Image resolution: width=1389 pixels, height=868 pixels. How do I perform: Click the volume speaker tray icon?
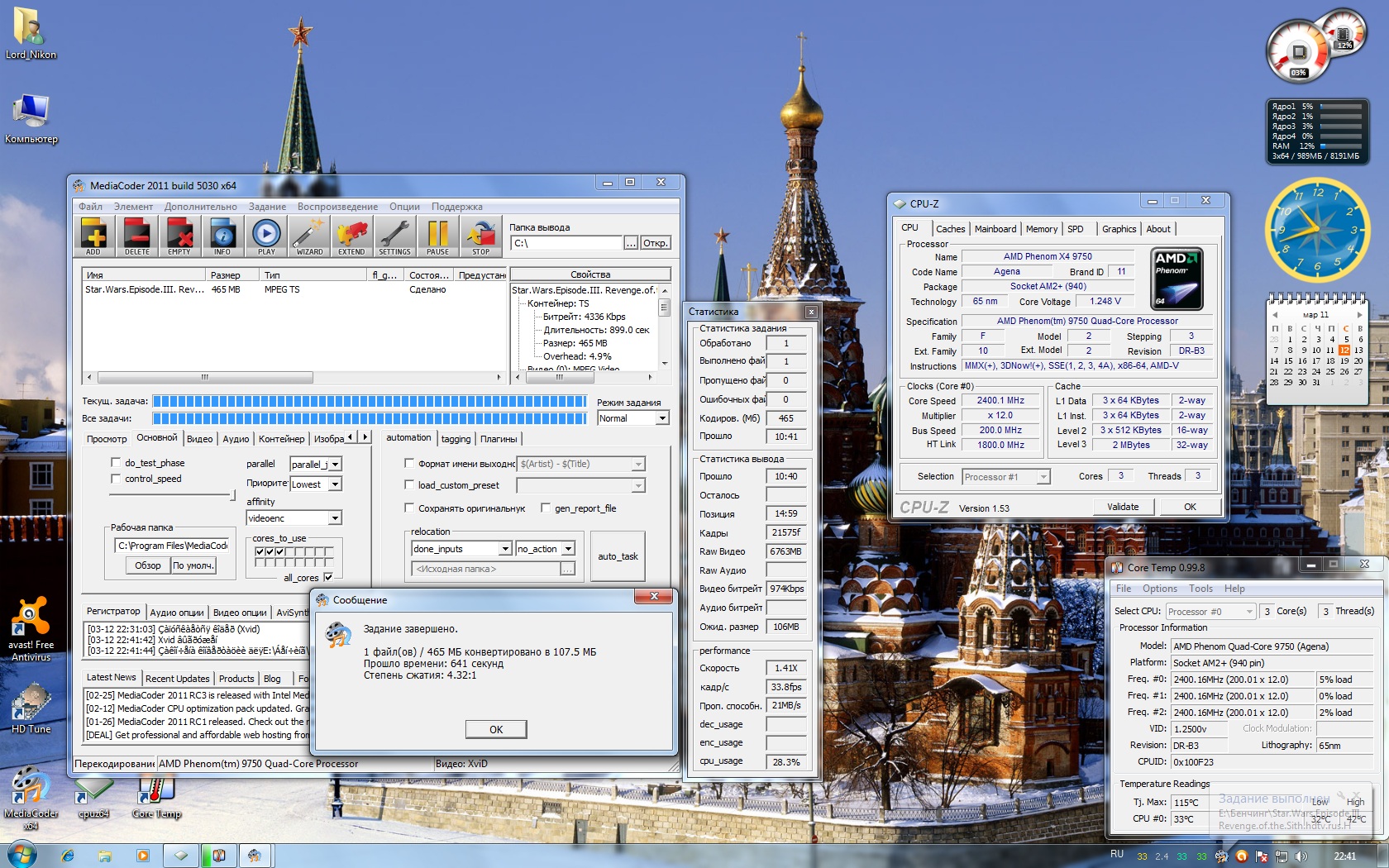click(x=1301, y=856)
